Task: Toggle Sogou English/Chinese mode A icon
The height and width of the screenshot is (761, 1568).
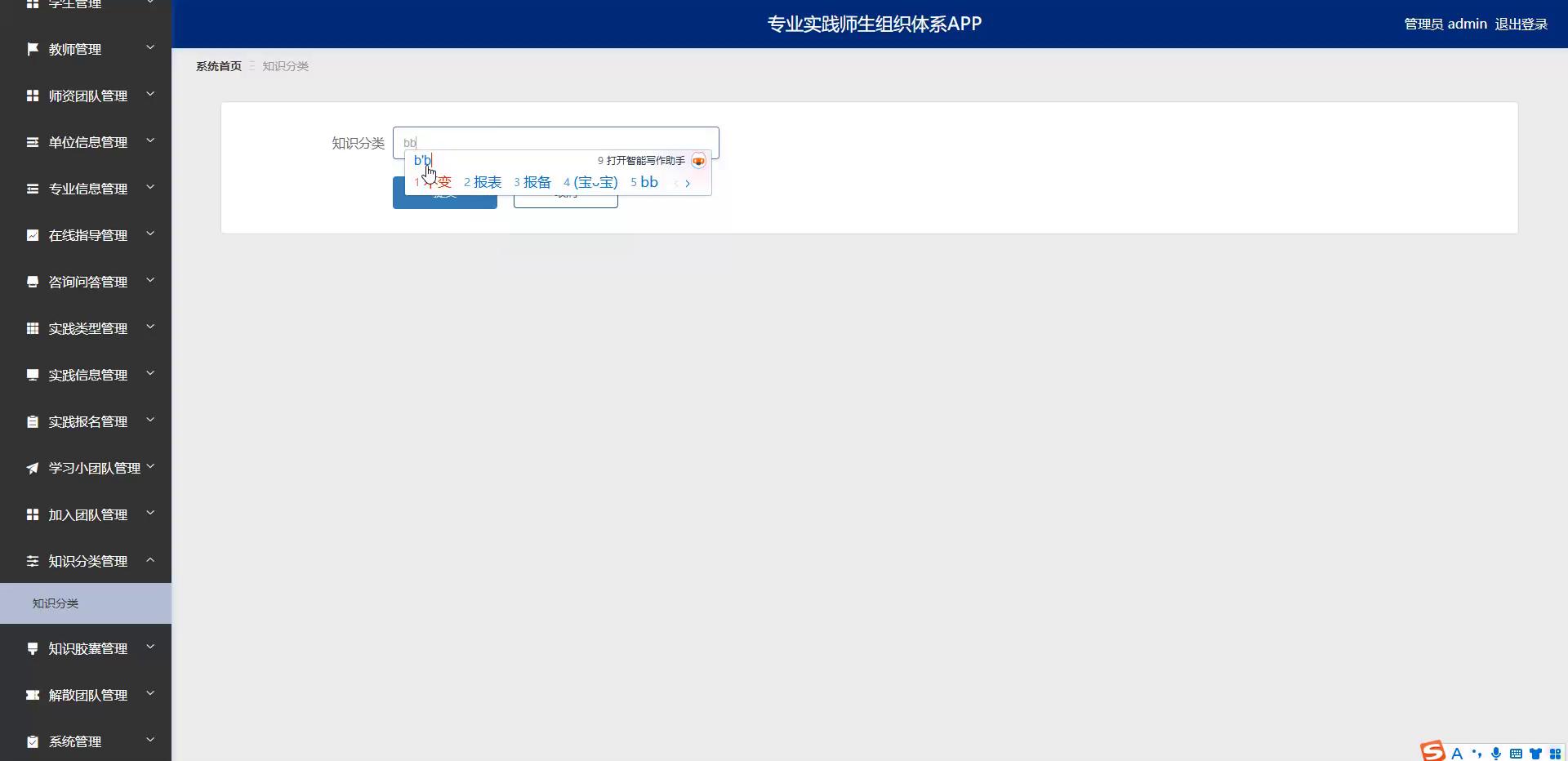Action: [1456, 754]
